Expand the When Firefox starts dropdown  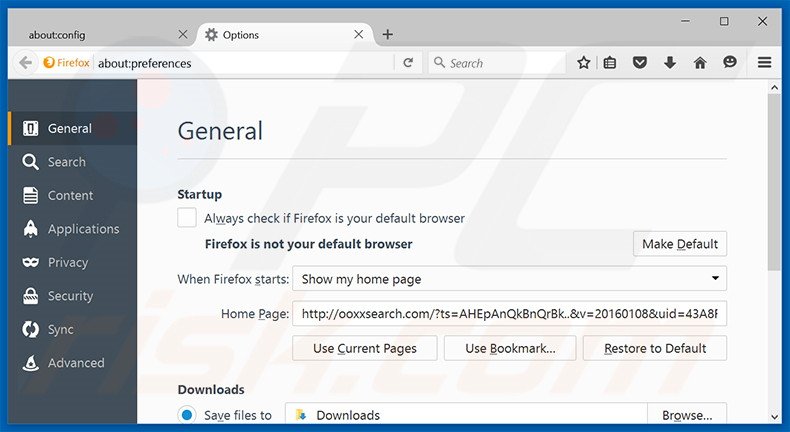point(509,279)
